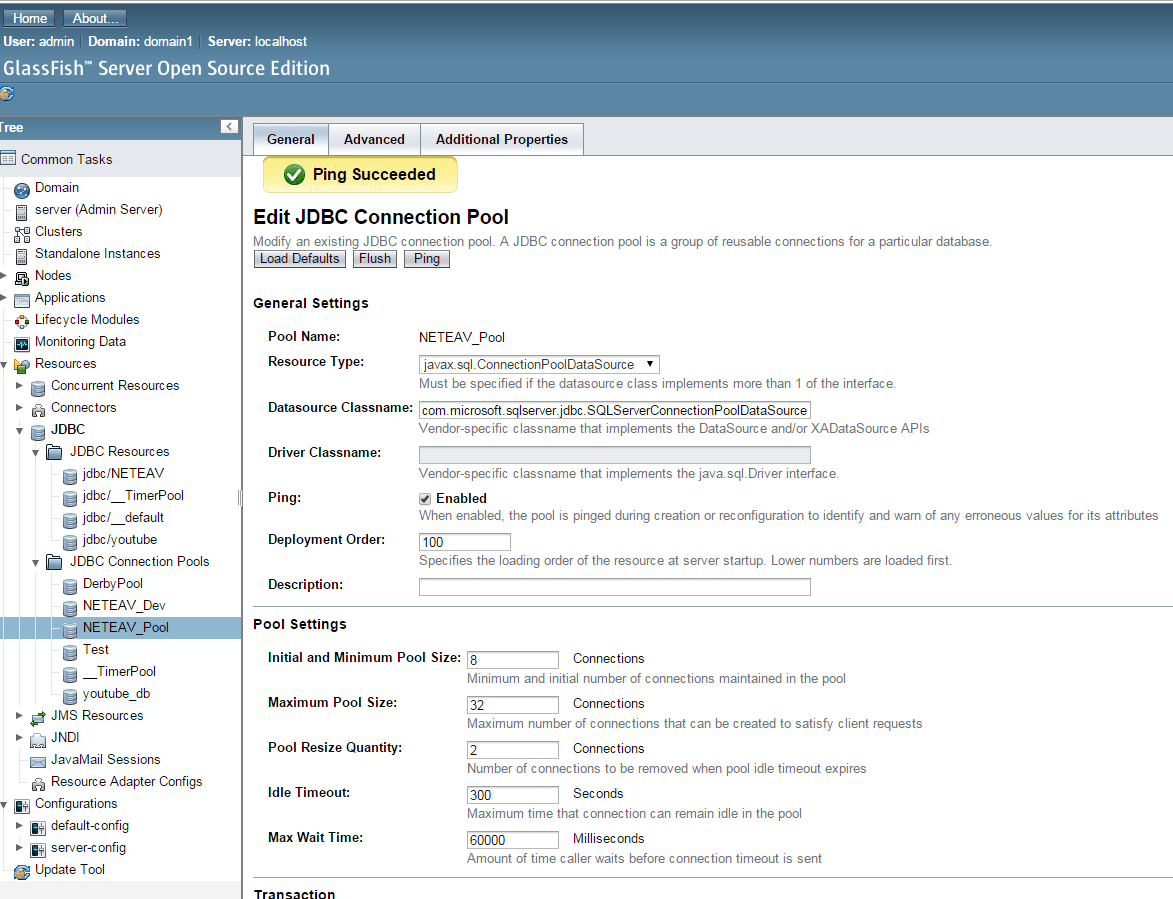Click the Deployment Order field
The width and height of the screenshot is (1173, 899).
[x=465, y=541]
